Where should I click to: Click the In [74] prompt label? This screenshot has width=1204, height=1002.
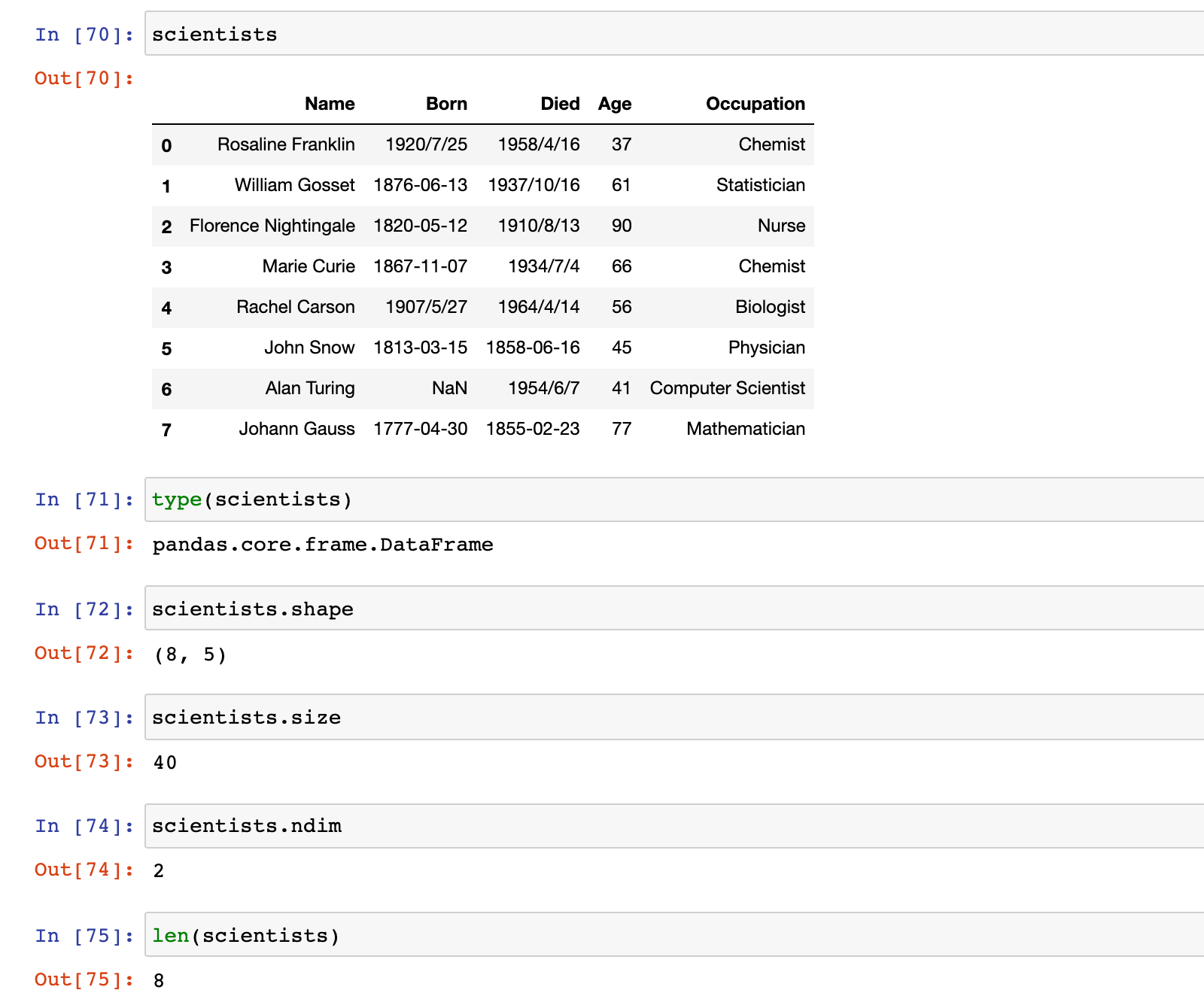coord(84,826)
